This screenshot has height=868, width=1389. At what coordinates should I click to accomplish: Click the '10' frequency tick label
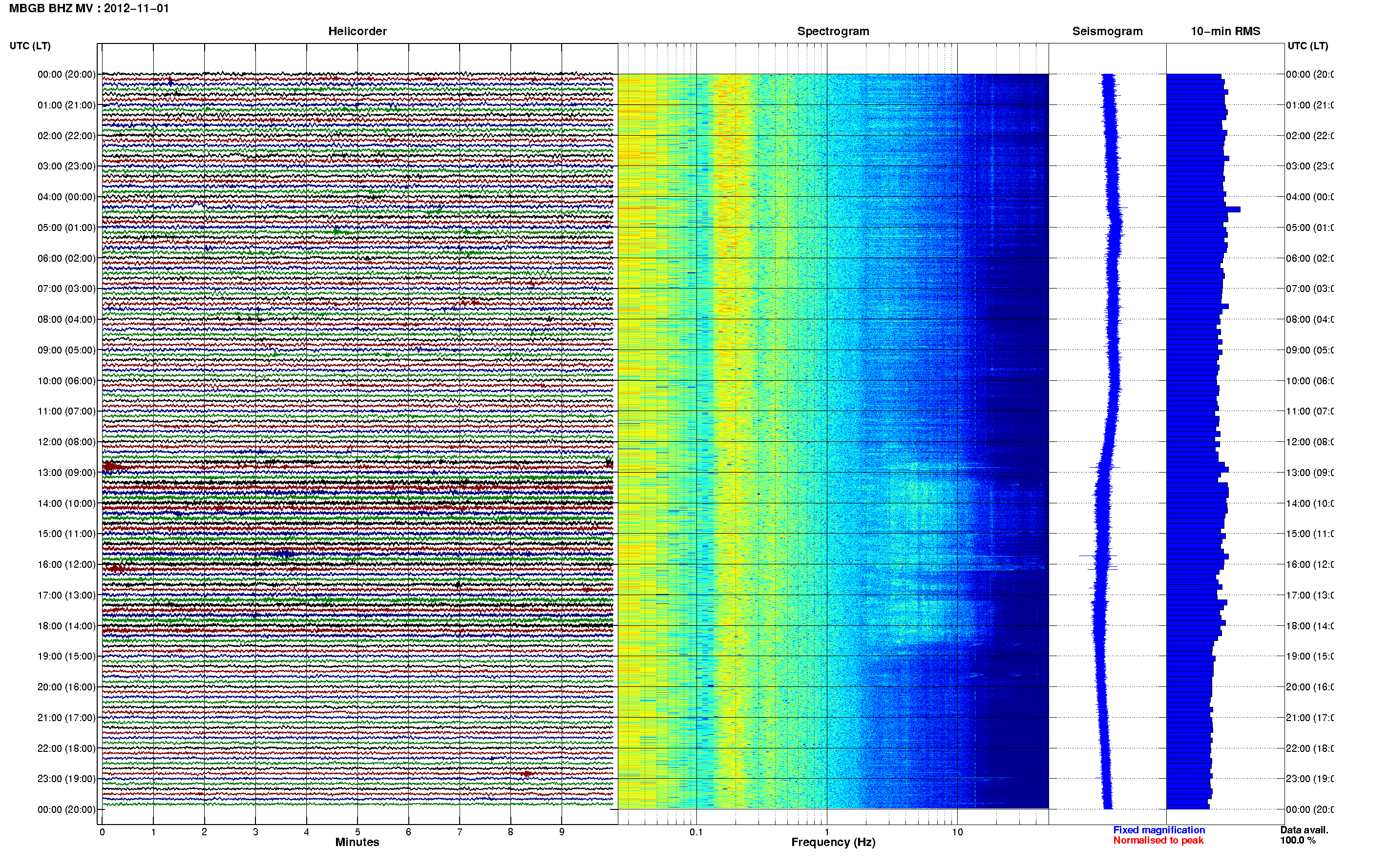(x=957, y=832)
